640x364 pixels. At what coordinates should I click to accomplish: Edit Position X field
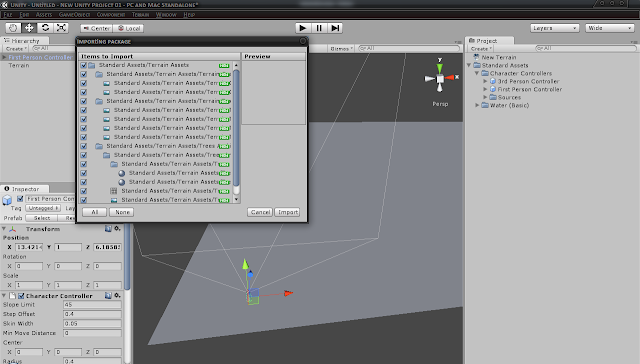pyautogui.click(x=29, y=247)
